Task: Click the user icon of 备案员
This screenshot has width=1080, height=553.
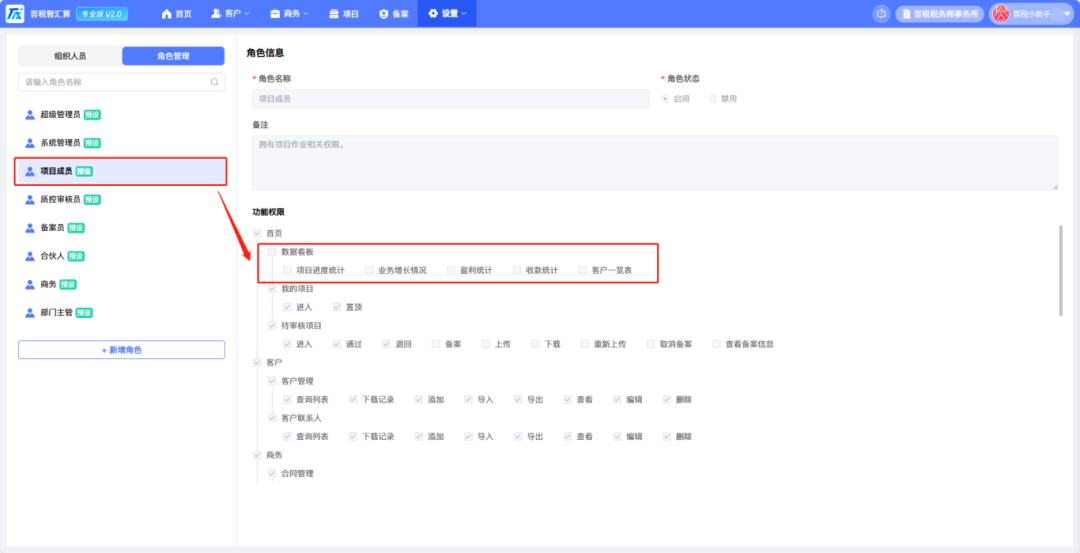Action: [30, 228]
